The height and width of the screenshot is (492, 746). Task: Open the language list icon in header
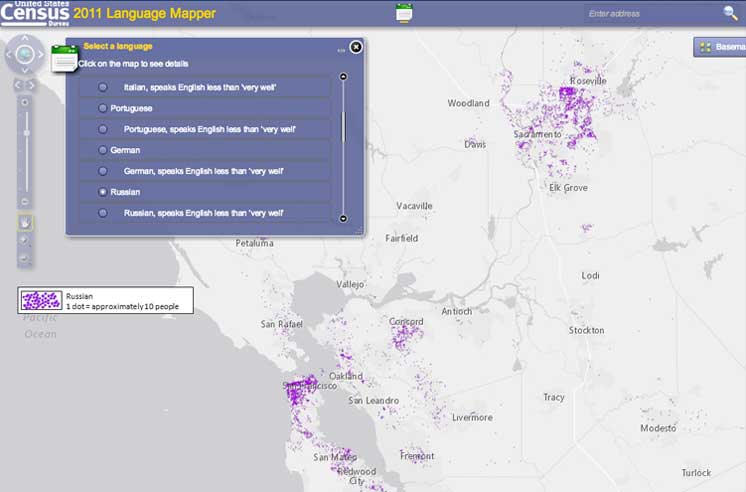(404, 12)
